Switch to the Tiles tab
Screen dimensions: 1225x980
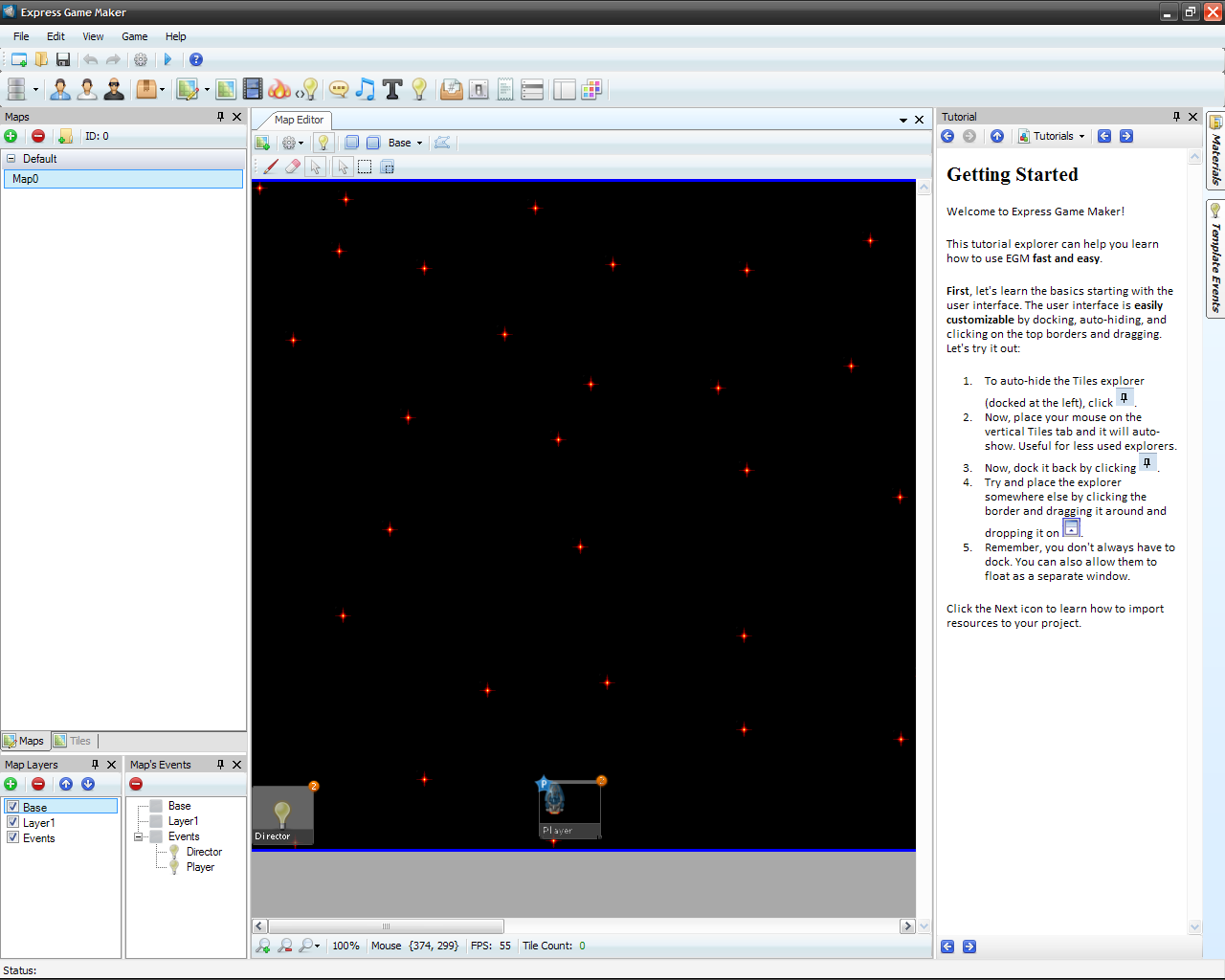pyautogui.click(x=73, y=741)
